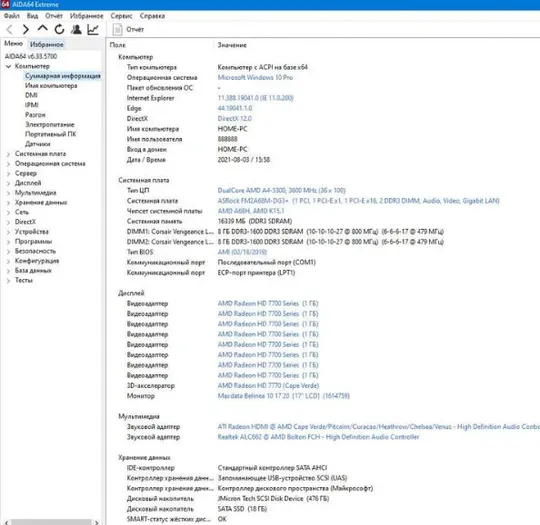This screenshot has width=540, height=525.
Task: Expand the DirectX tree node
Action: pyautogui.click(x=8, y=222)
